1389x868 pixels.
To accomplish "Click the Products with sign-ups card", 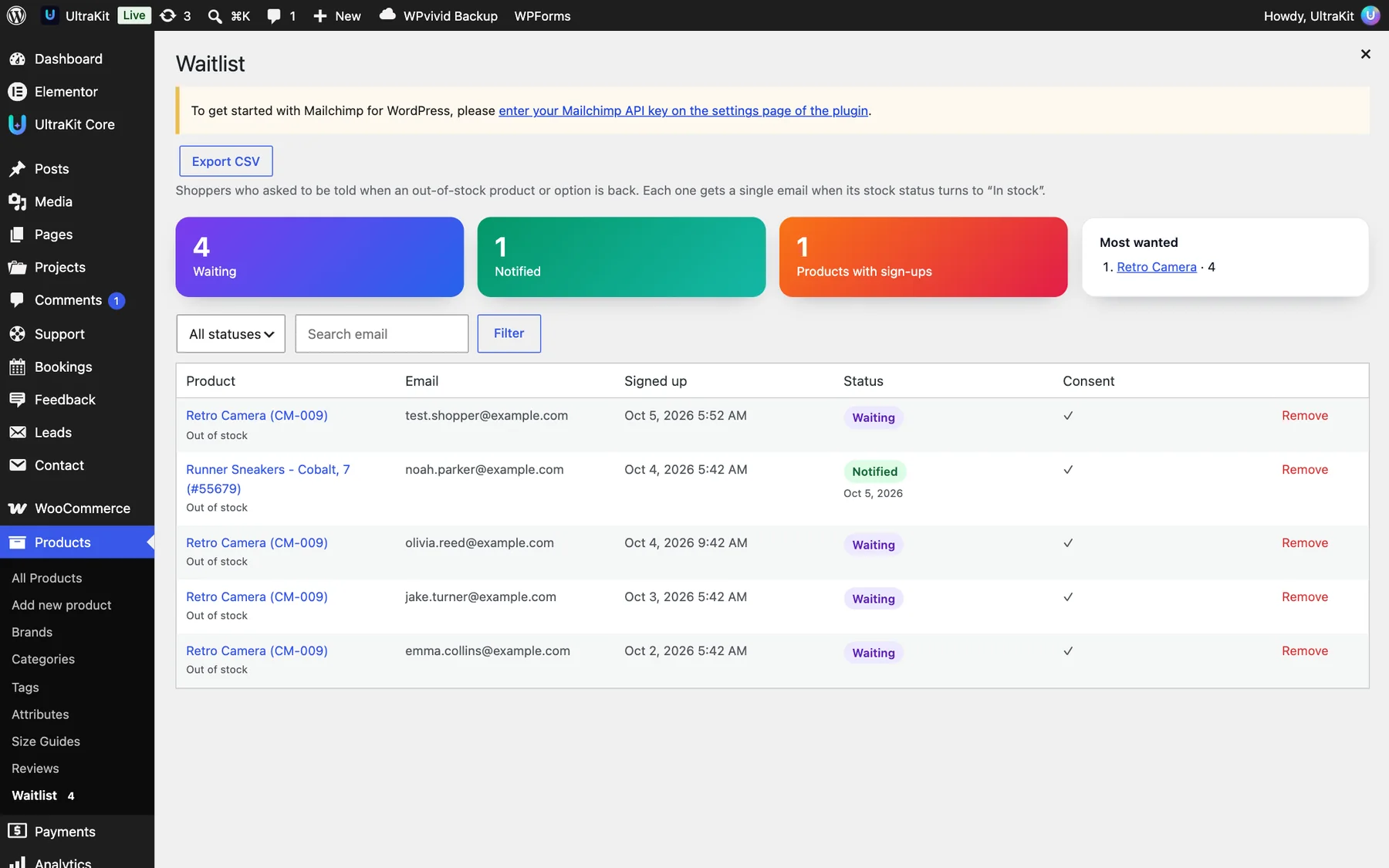I will click(923, 257).
